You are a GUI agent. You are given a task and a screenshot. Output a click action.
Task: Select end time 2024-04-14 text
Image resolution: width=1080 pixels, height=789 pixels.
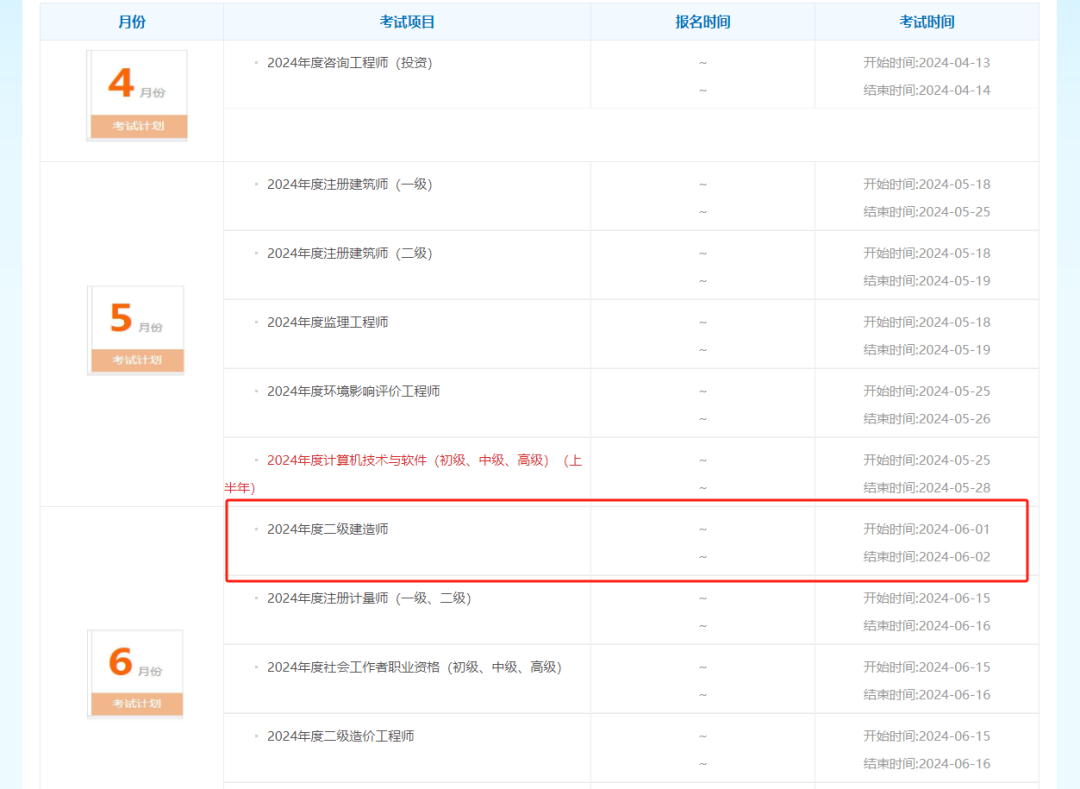(x=926, y=90)
